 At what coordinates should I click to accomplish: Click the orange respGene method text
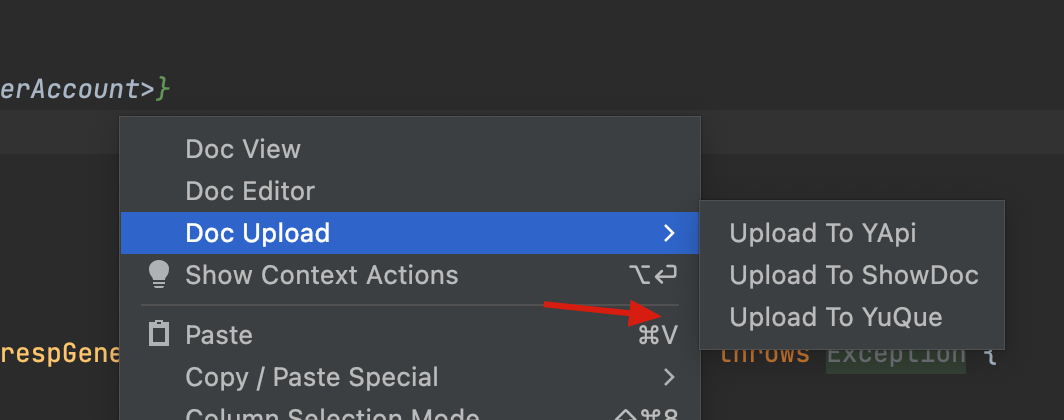(x=60, y=354)
